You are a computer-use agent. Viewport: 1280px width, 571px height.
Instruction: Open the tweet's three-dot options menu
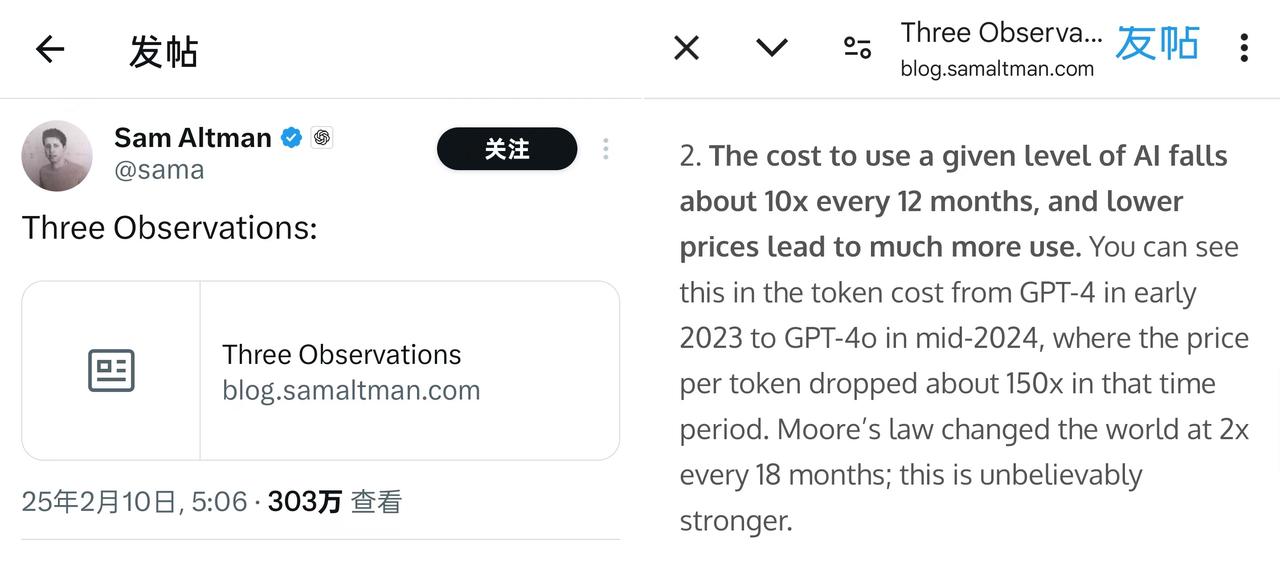(606, 149)
